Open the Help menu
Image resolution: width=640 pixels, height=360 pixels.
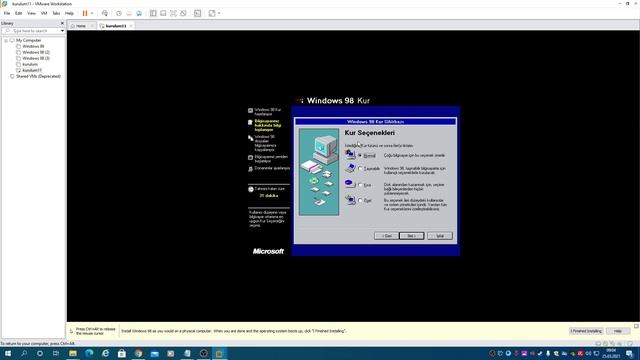(69, 13)
